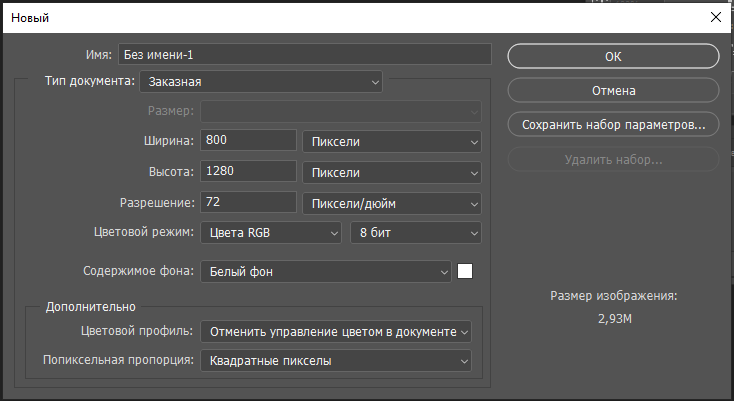Click the OK button

tap(613, 56)
